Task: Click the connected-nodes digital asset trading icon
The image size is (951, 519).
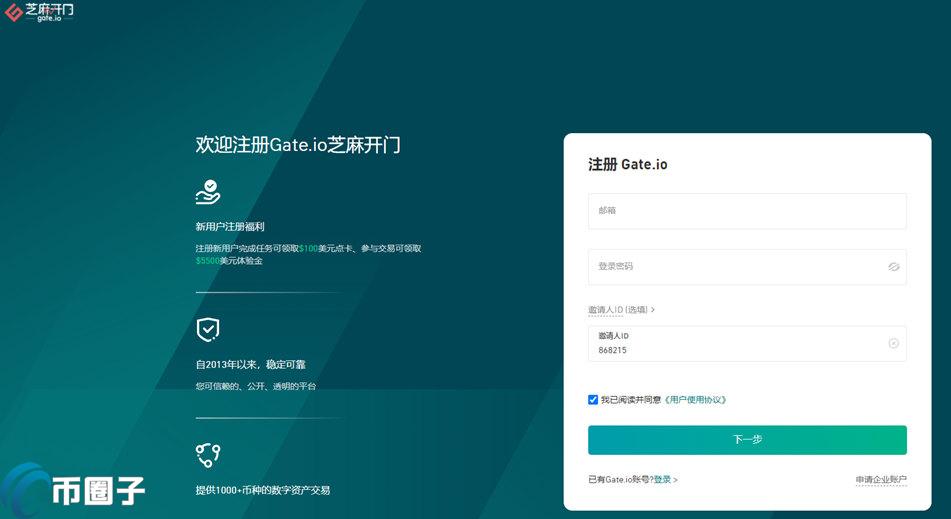Action: (207, 455)
